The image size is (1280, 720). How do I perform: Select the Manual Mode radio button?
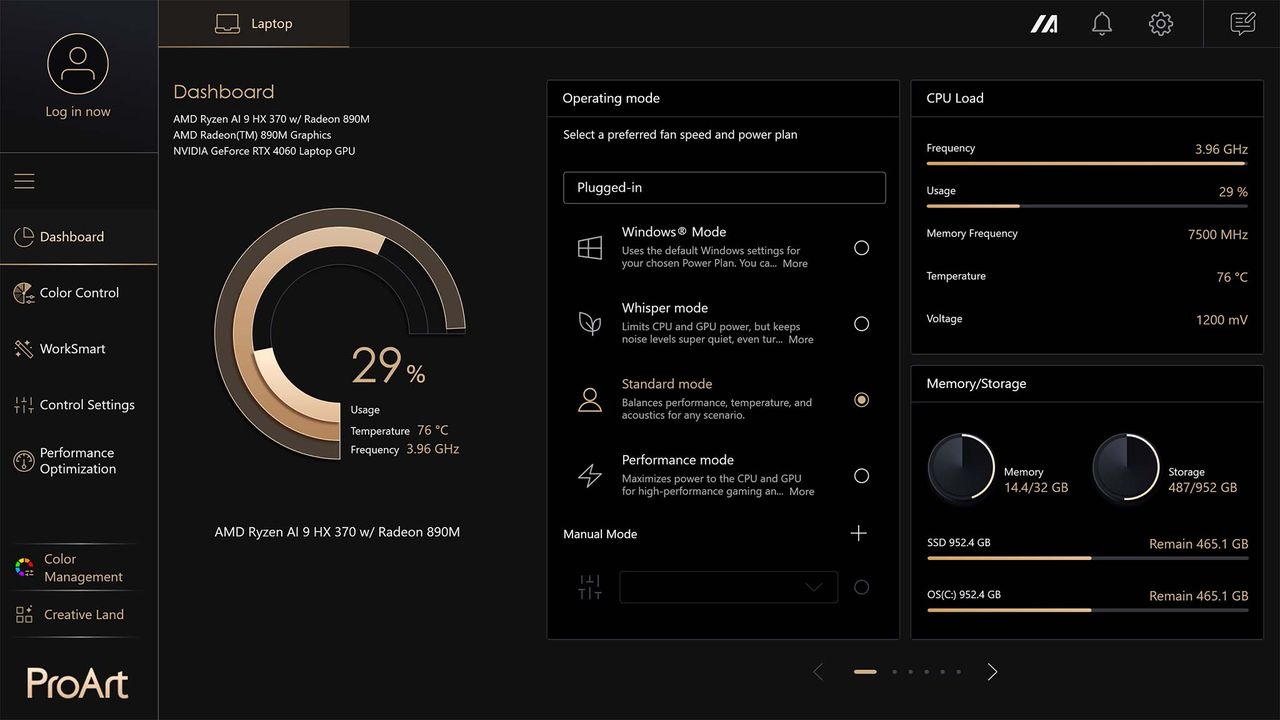coord(861,587)
